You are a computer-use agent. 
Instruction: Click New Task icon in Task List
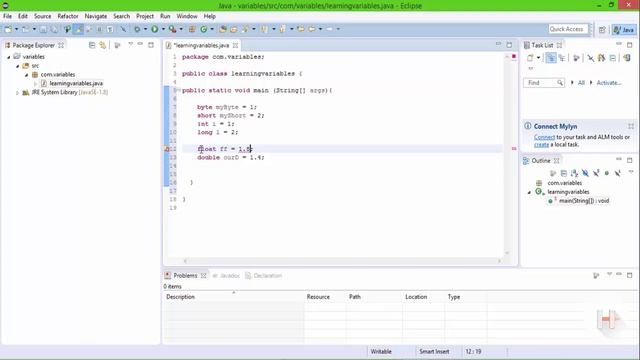point(530,58)
